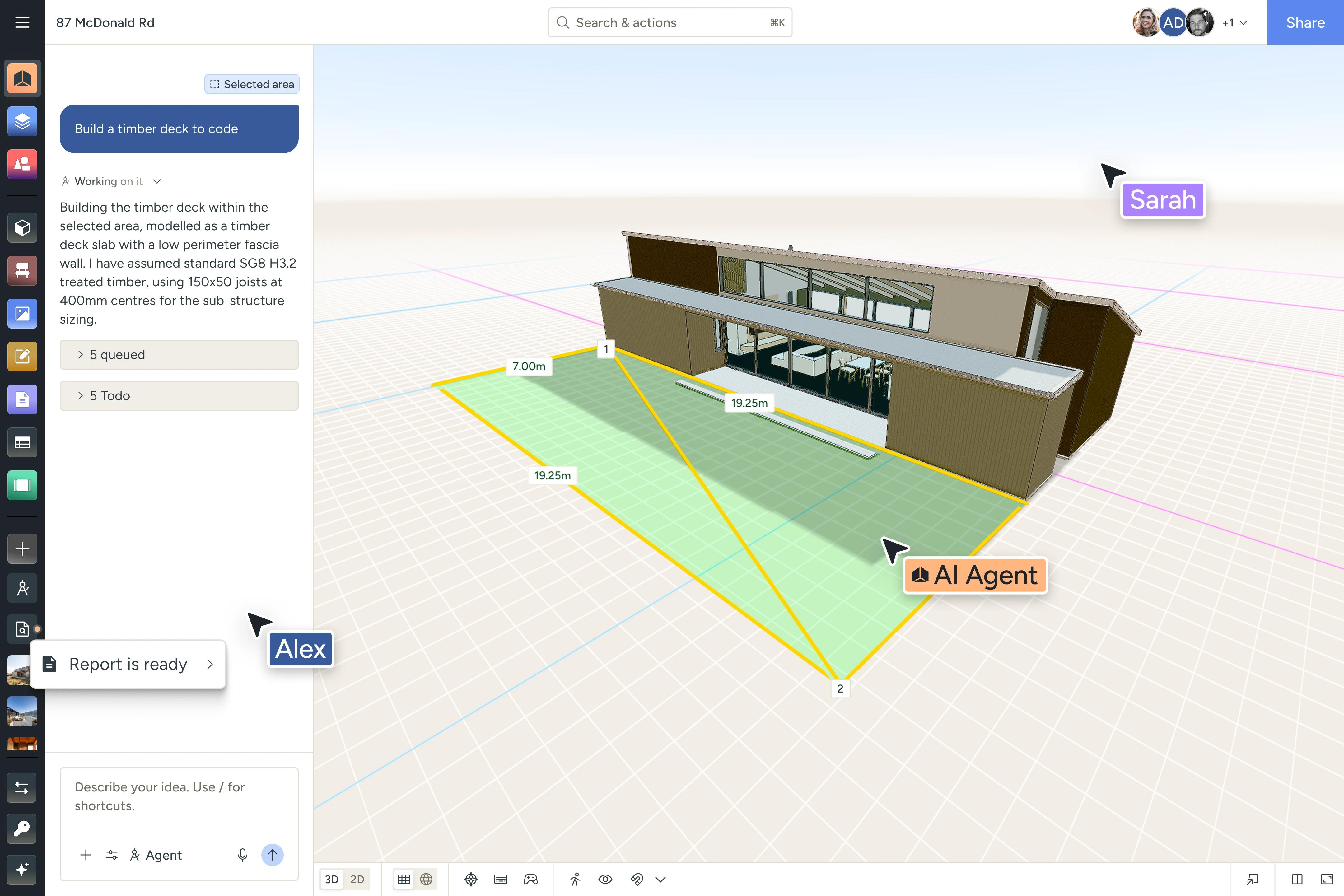Focus the Search & actions field
The width and height of the screenshot is (1344, 896).
[x=670, y=22]
